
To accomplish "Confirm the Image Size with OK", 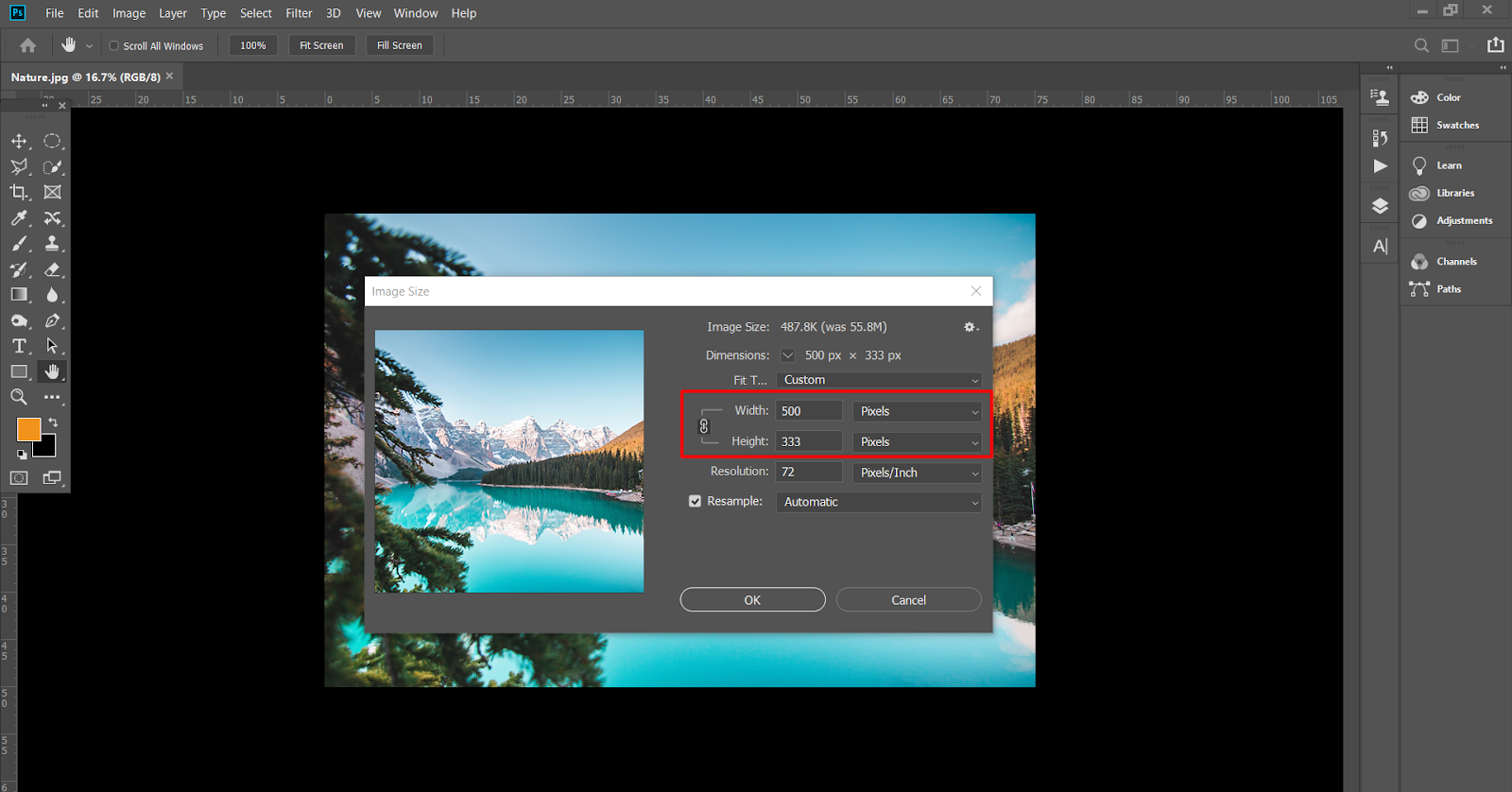I will (752, 600).
